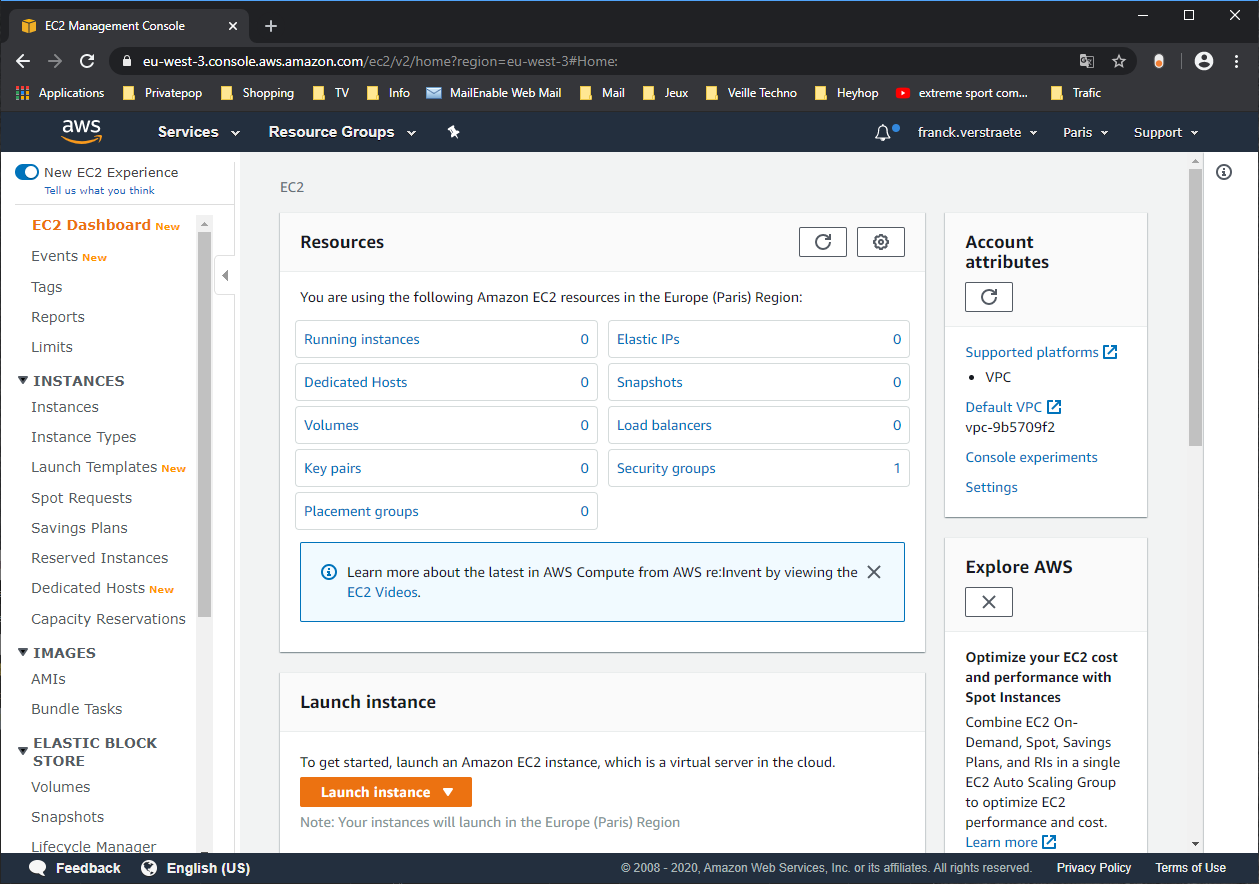Open Capacity Reservations in sidebar
The image size is (1259, 884).
tap(108, 619)
